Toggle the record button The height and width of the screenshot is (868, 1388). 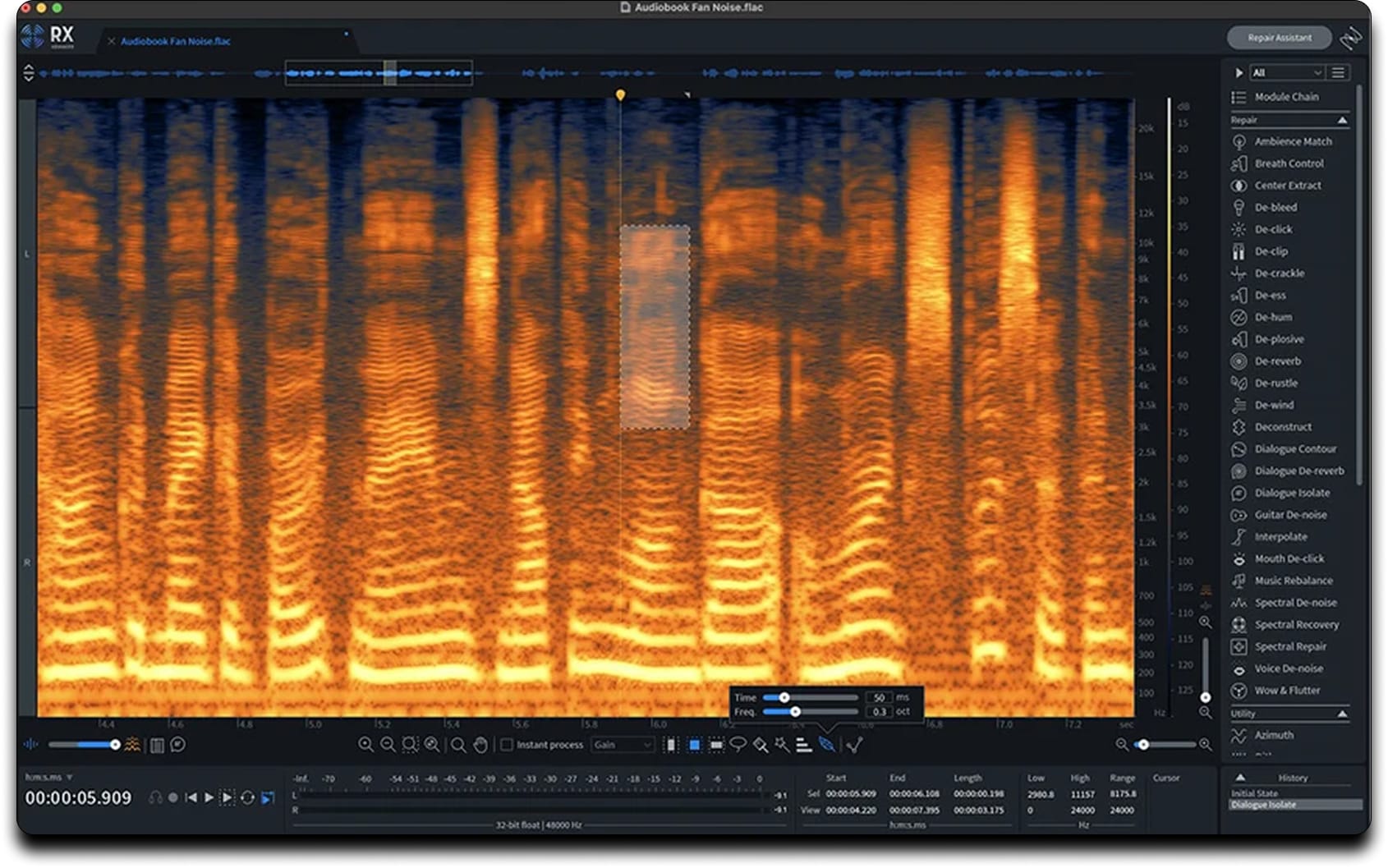pos(174,797)
